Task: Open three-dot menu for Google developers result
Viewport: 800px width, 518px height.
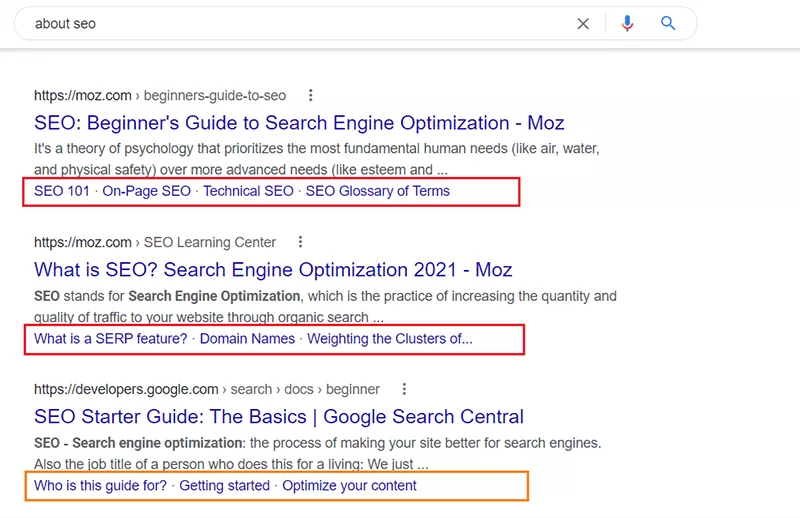Action: click(x=404, y=389)
